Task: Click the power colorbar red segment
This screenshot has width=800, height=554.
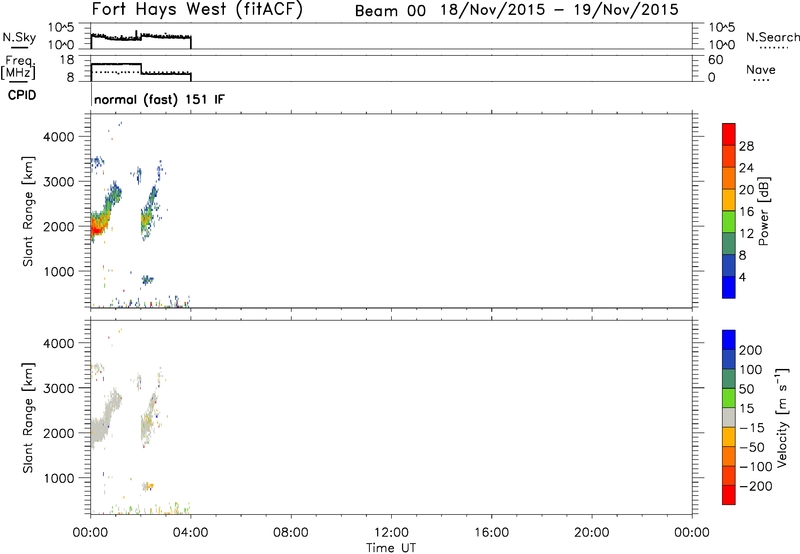Action: [729, 134]
